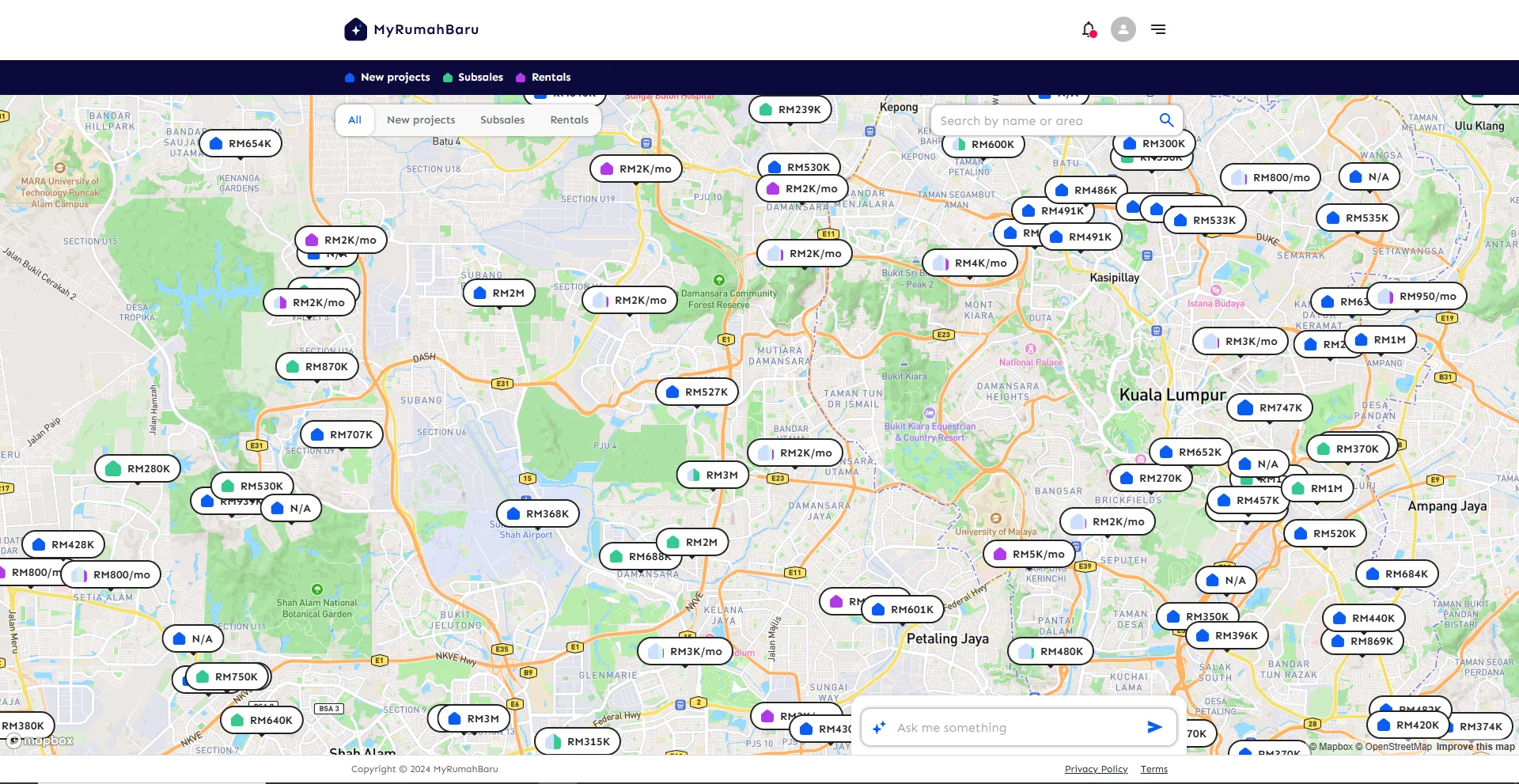Click the search magnifier icon

[x=1166, y=120]
